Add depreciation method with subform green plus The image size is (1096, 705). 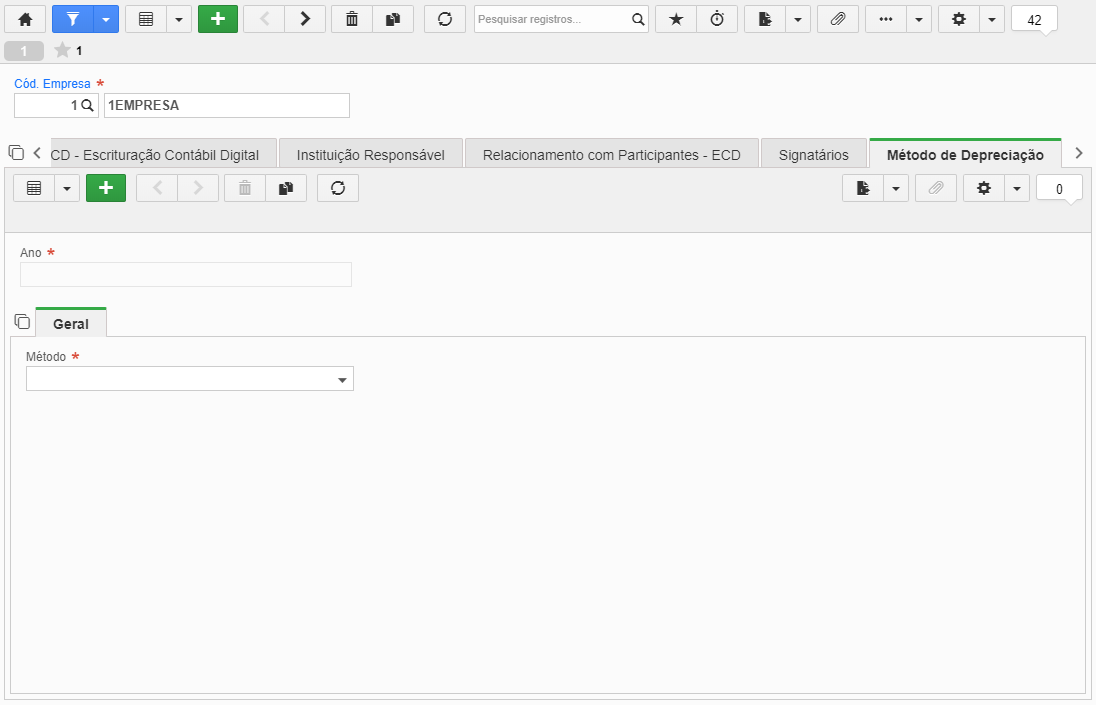click(106, 188)
